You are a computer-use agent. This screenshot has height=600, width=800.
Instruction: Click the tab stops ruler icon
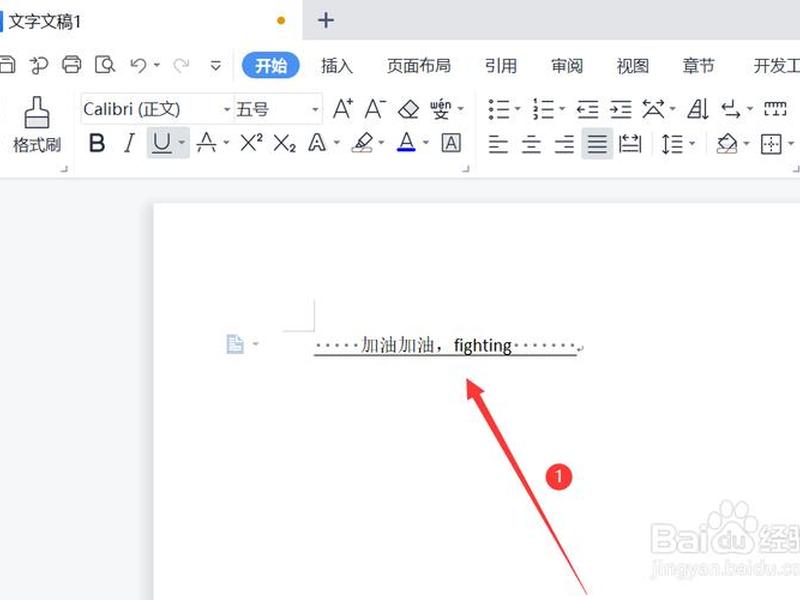click(775, 109)
